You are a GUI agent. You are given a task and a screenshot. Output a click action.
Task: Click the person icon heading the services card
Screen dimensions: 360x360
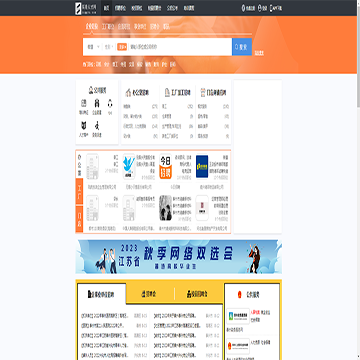coord(90,90)
